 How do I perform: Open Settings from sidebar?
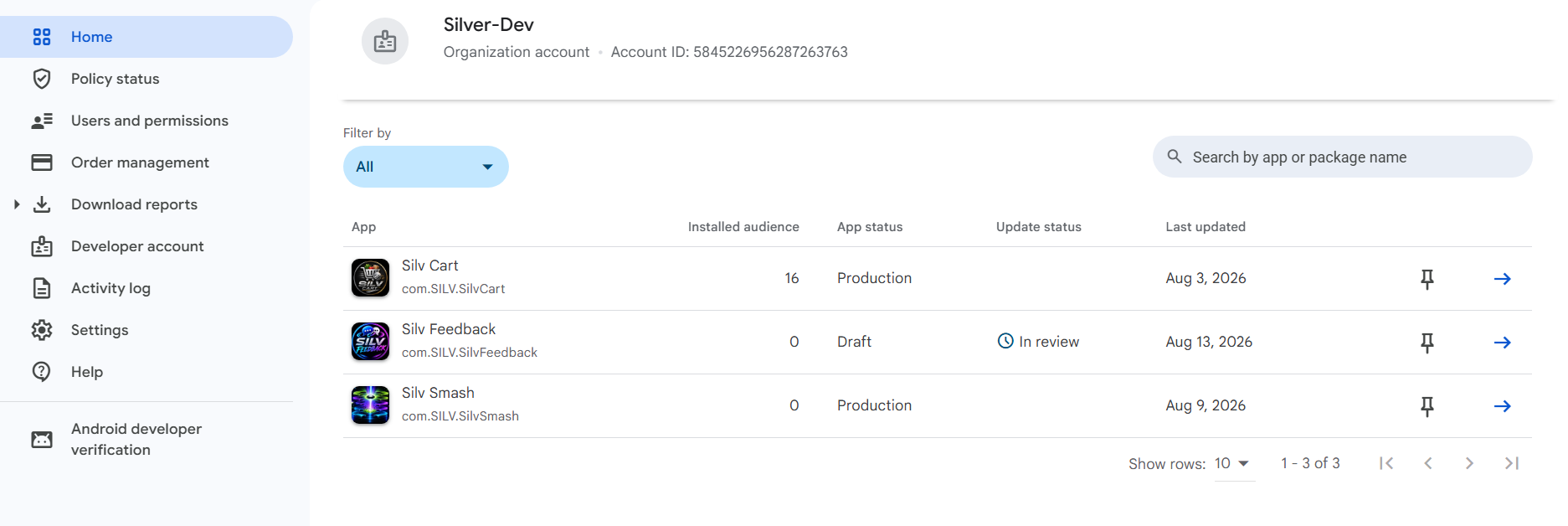[x=147, y=330]
